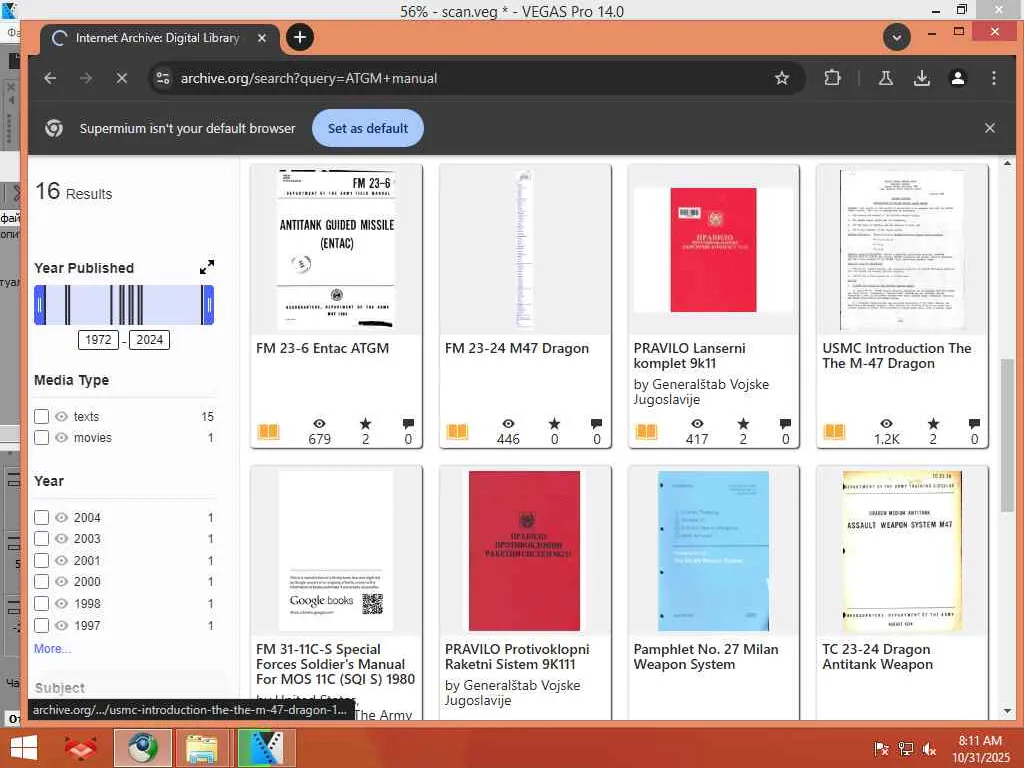The width and height of the screenshot is (1024, 768).
Task: Toggle eye icon next to 1997
Action: click(x=61, y=626)
